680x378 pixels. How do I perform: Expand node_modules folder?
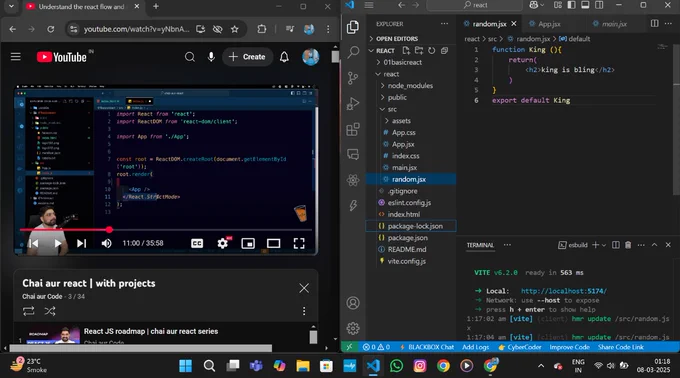pos(411,86)
